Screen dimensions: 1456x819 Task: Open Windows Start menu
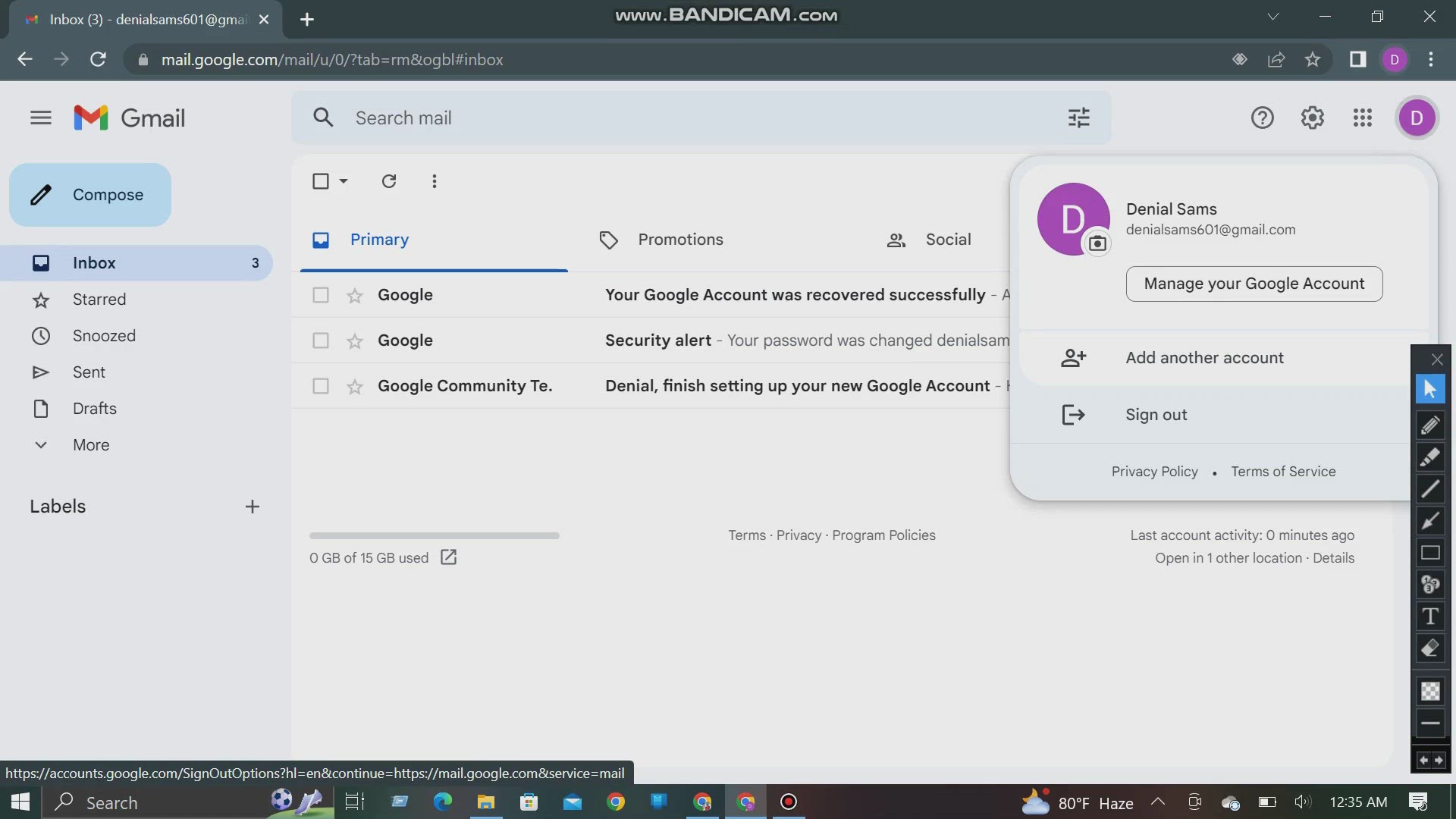20,802
